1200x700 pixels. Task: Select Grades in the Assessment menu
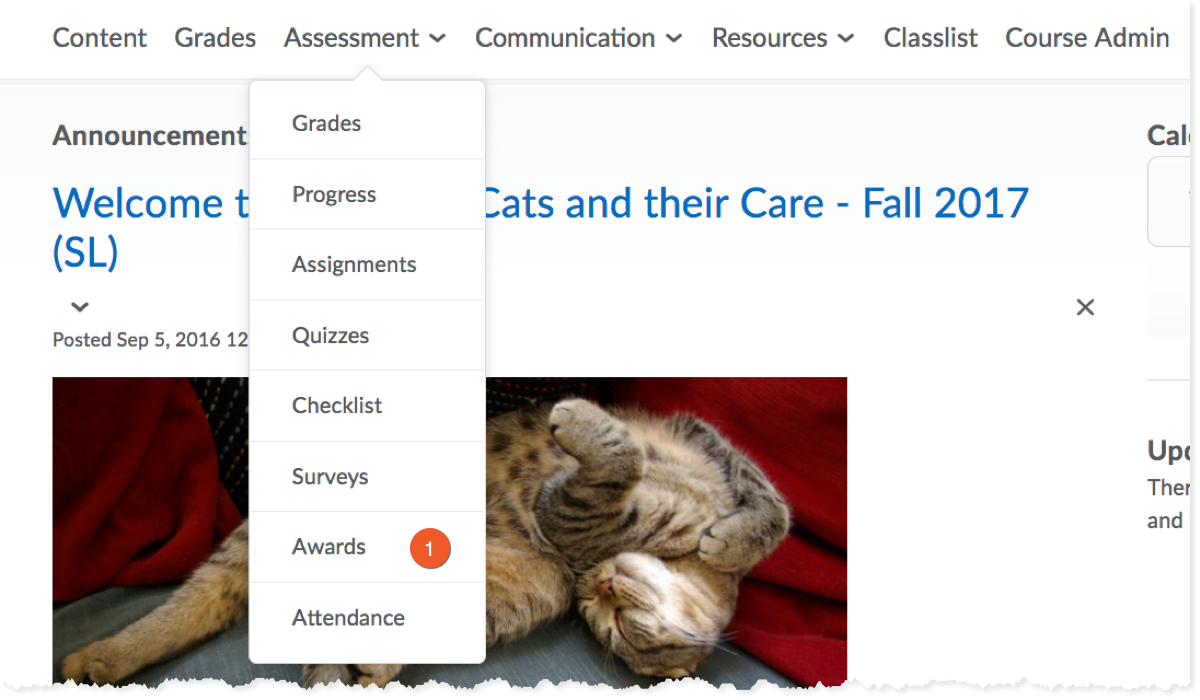326,124
